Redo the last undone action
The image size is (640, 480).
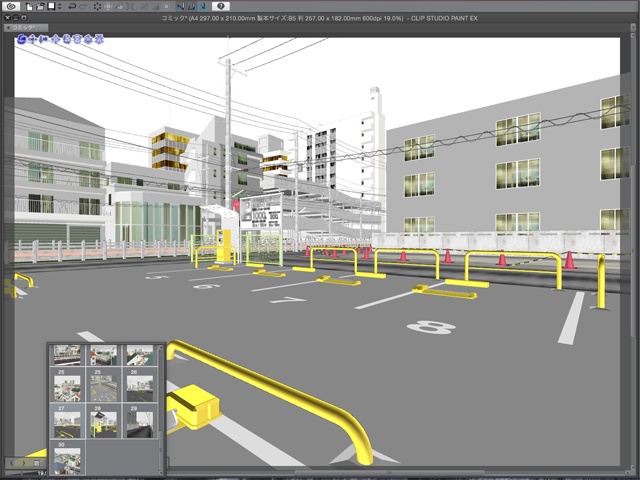(x=83, y=7)
